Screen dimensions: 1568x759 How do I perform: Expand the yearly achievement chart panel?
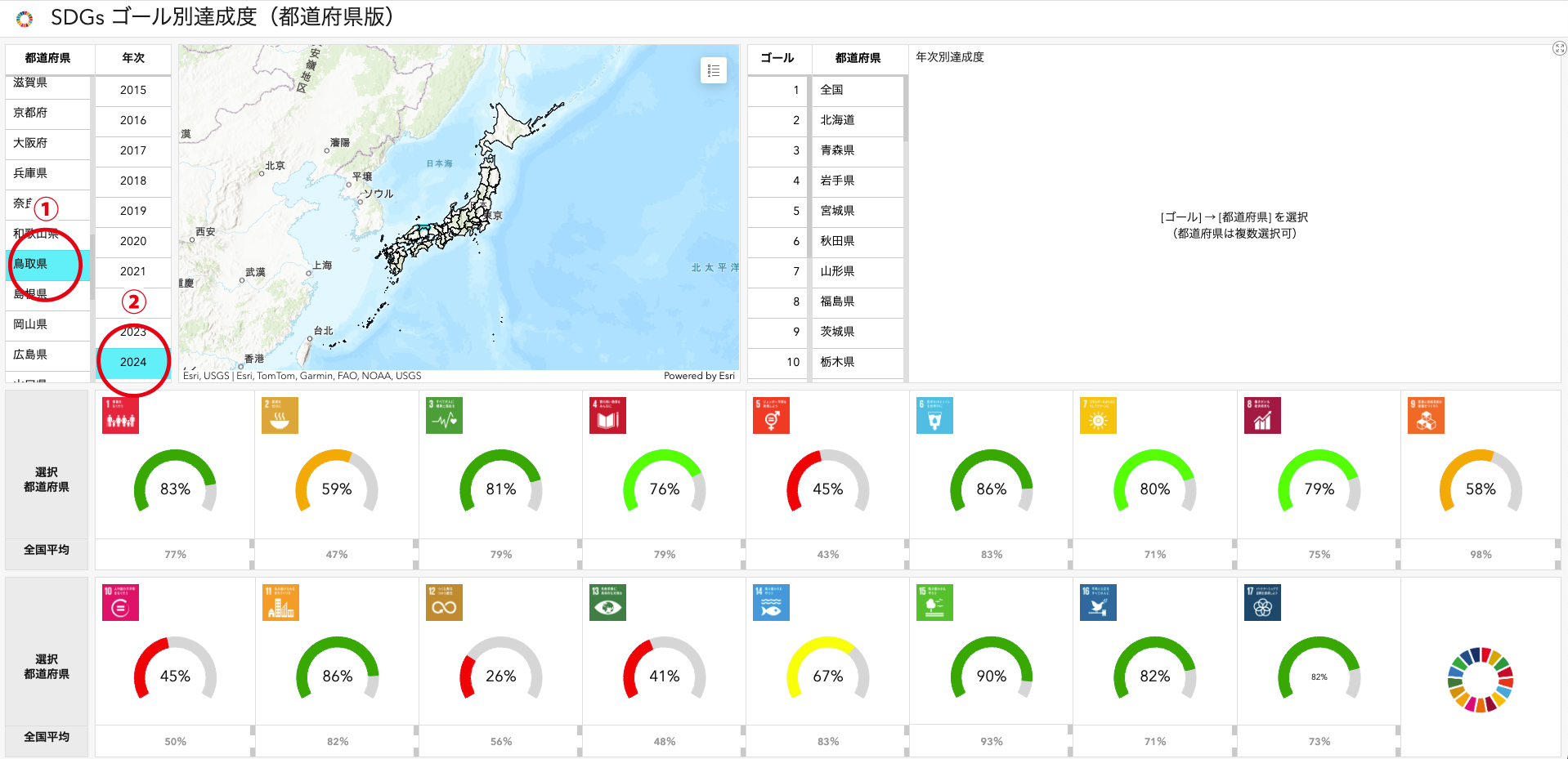[1559, 49]
